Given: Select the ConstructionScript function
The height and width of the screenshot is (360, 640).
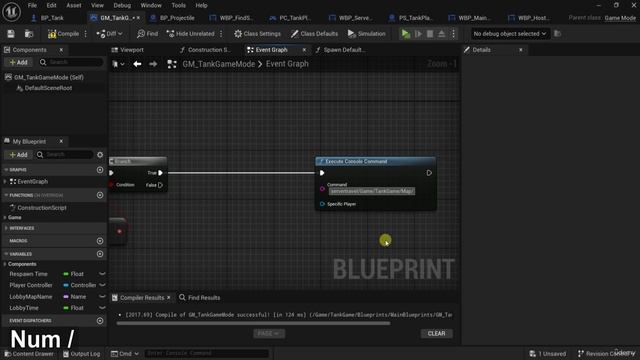Looking at the screenshot, I should [x=42, y=208].
